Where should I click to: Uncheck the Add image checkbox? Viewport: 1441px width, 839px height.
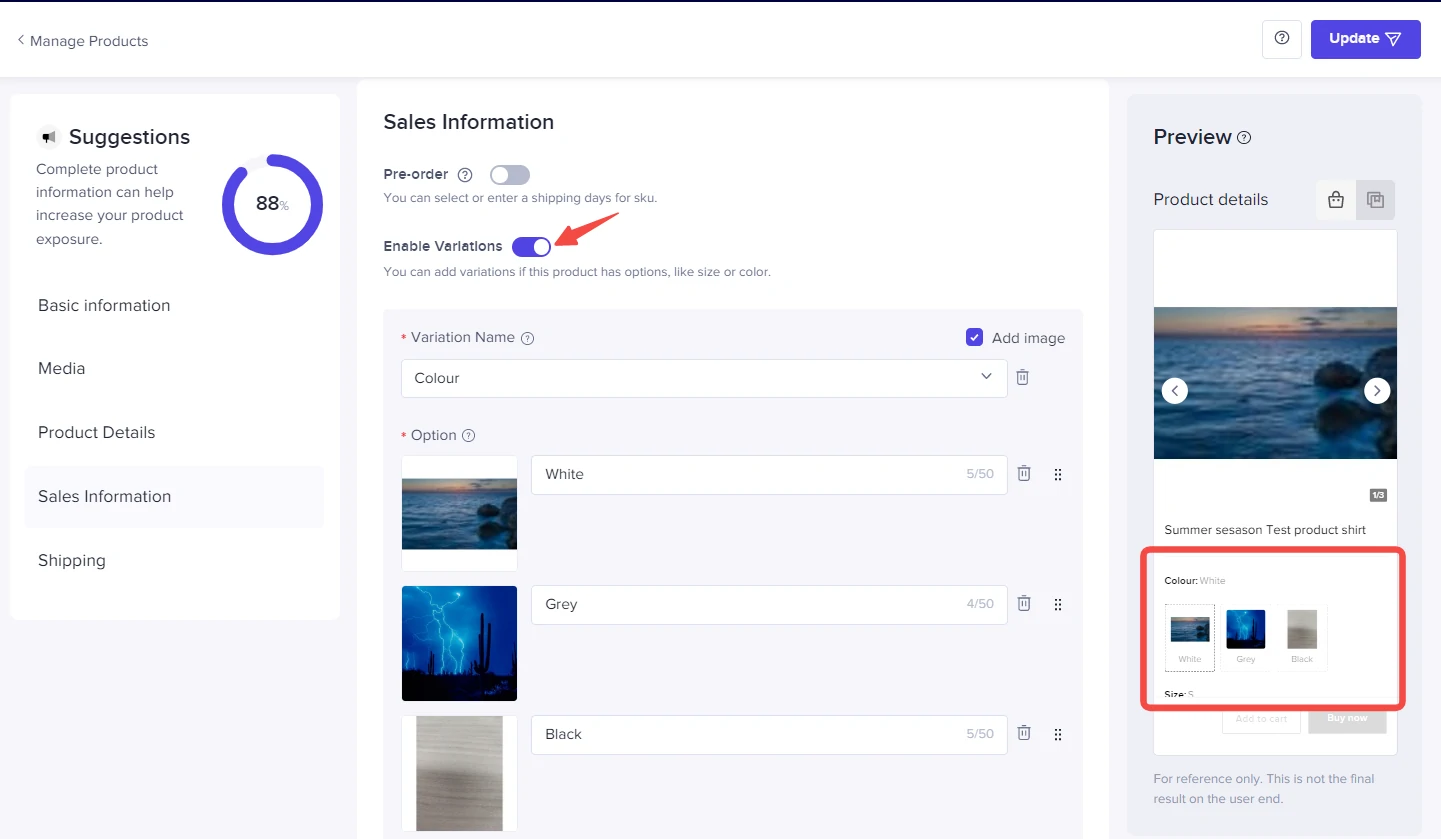[x=974, y=338]
